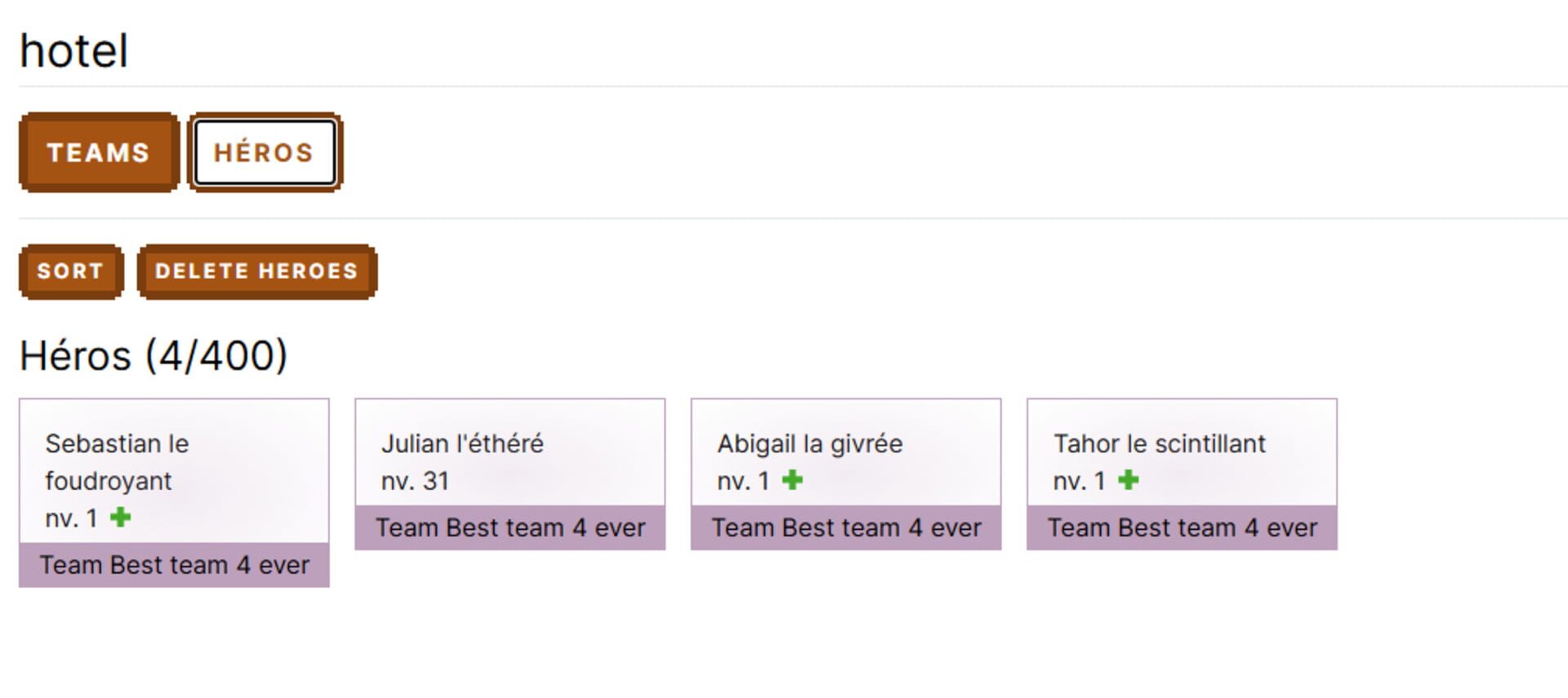This screenshot has height=698, width=1568.
Task: Click the team label under Sebastian's card
Action: pos(174,565)
